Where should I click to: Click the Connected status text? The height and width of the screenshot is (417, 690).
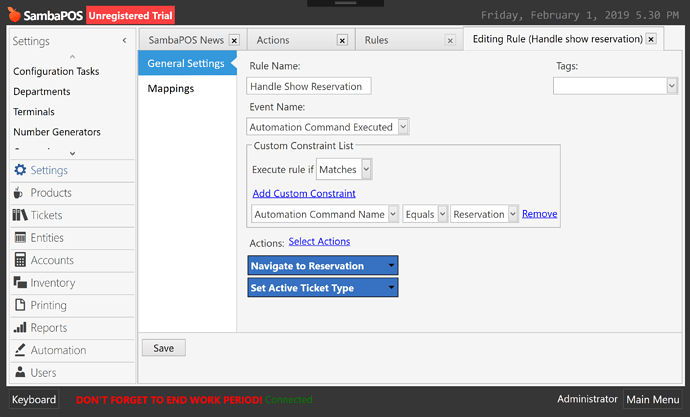pos(289,399)
